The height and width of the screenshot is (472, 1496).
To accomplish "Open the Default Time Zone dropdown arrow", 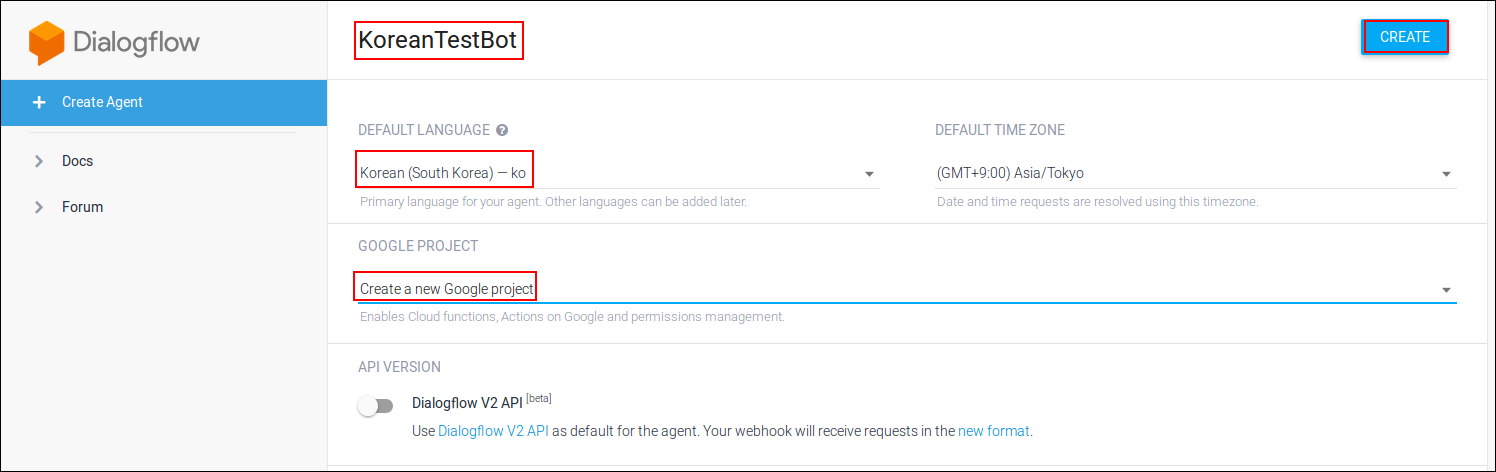I will pos(1446,175).
